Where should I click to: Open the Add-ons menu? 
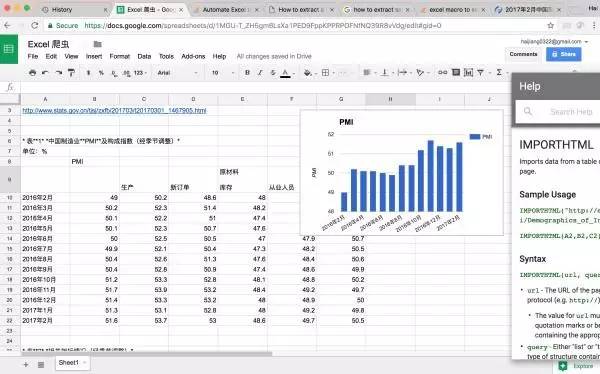(x=193, y=56)
